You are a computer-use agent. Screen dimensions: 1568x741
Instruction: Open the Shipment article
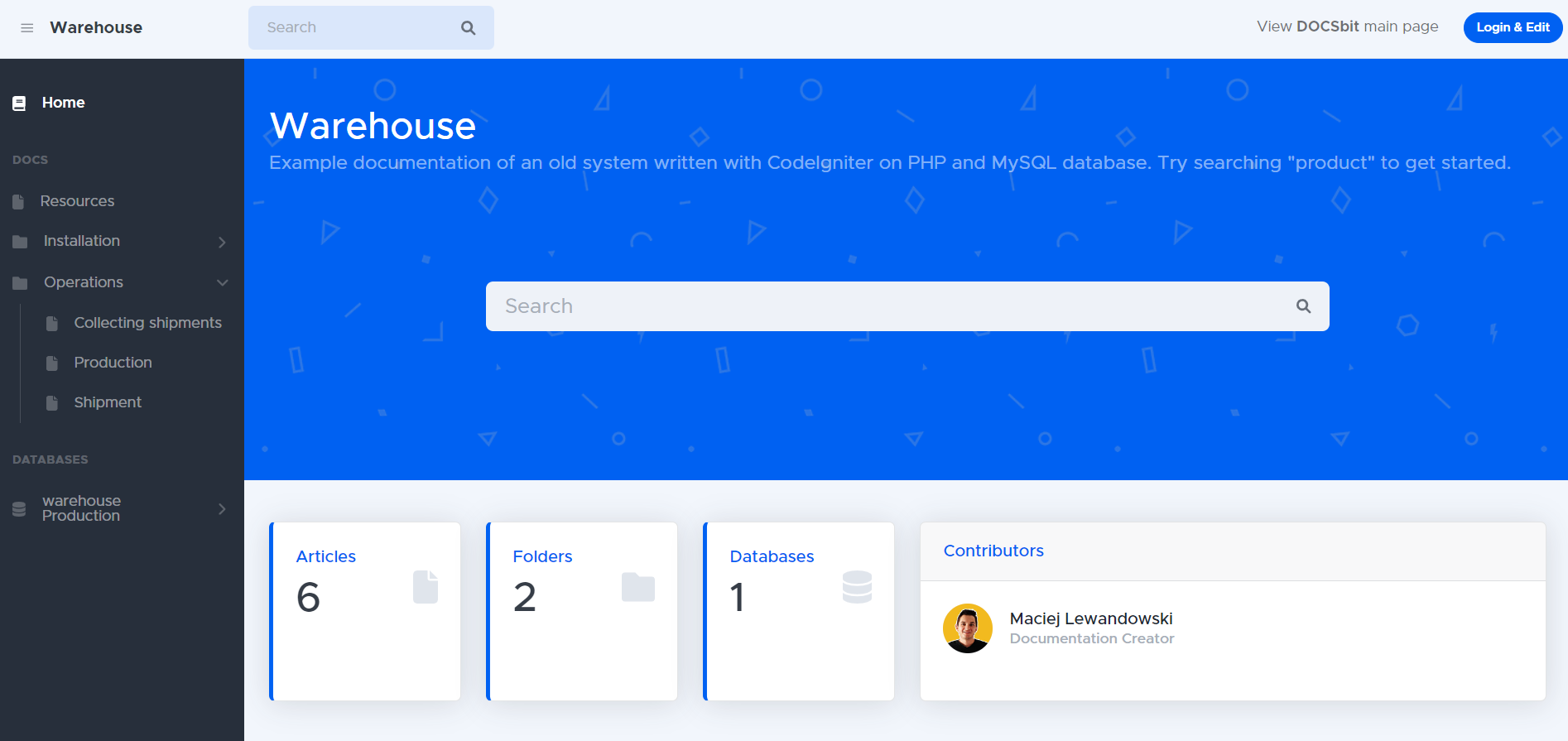pyautogui.click(x=108, y=402)
